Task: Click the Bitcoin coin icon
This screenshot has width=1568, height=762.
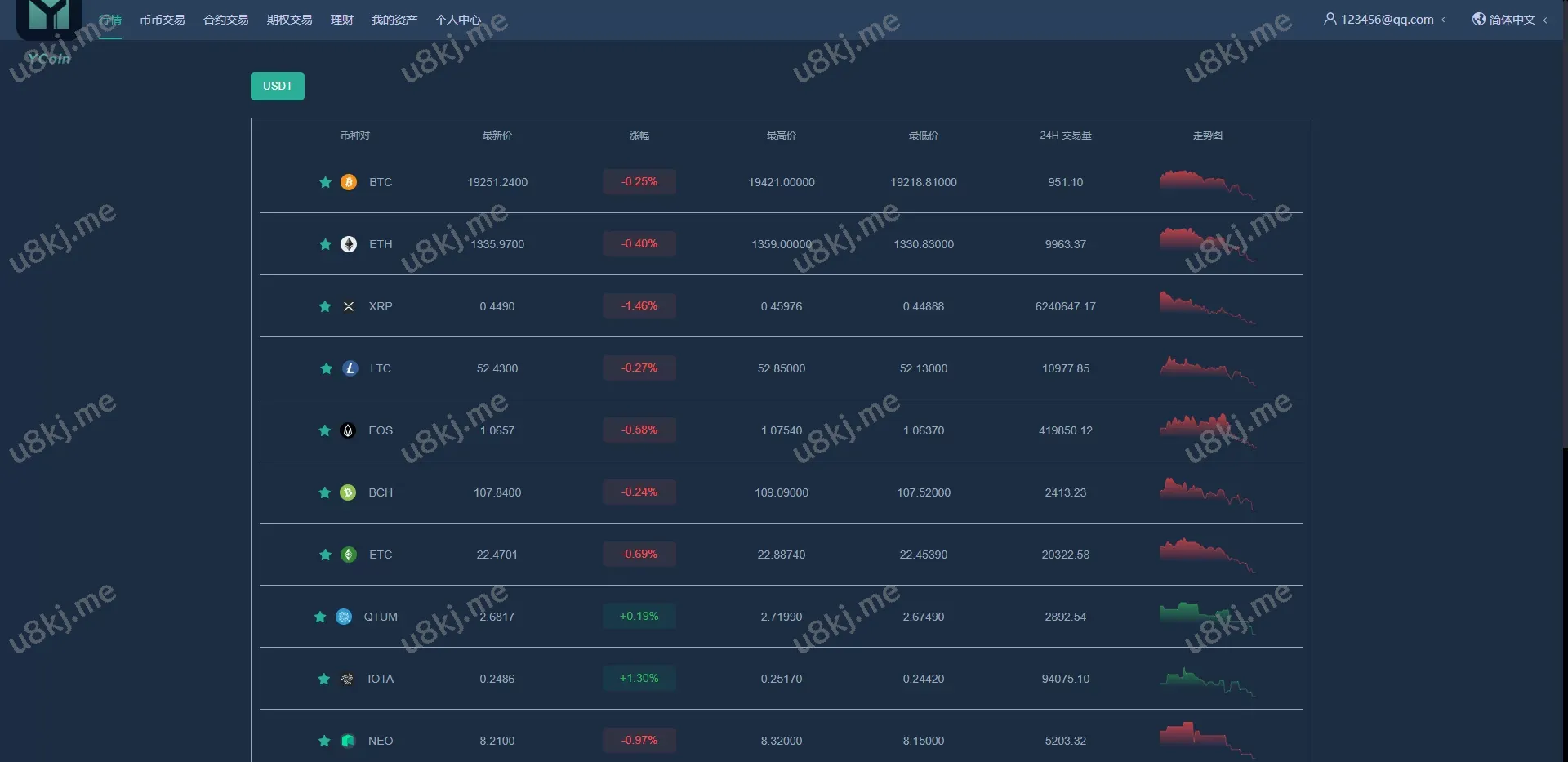Action: pos(349,182)
